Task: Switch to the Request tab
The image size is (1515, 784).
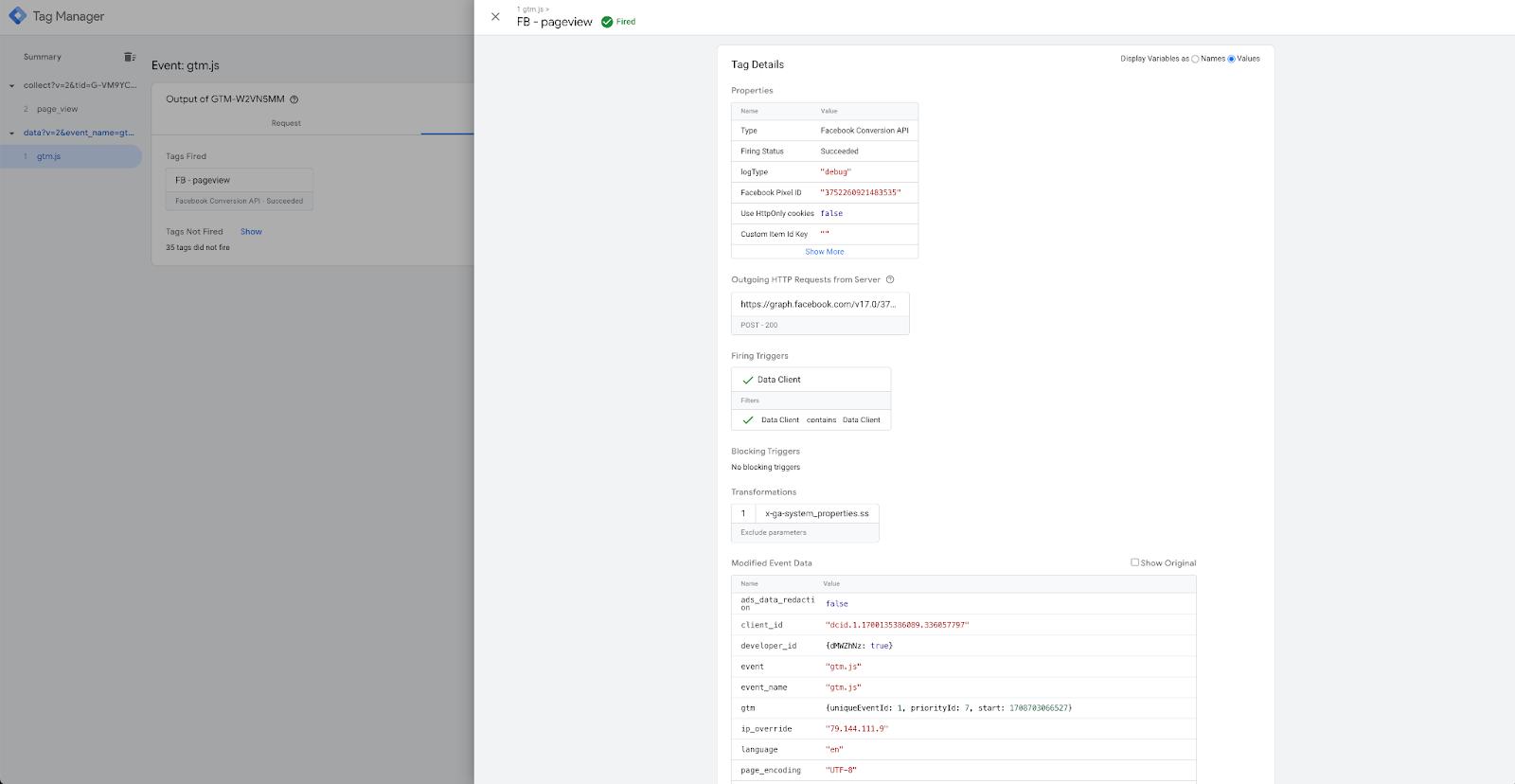Action: click(286, 123)
